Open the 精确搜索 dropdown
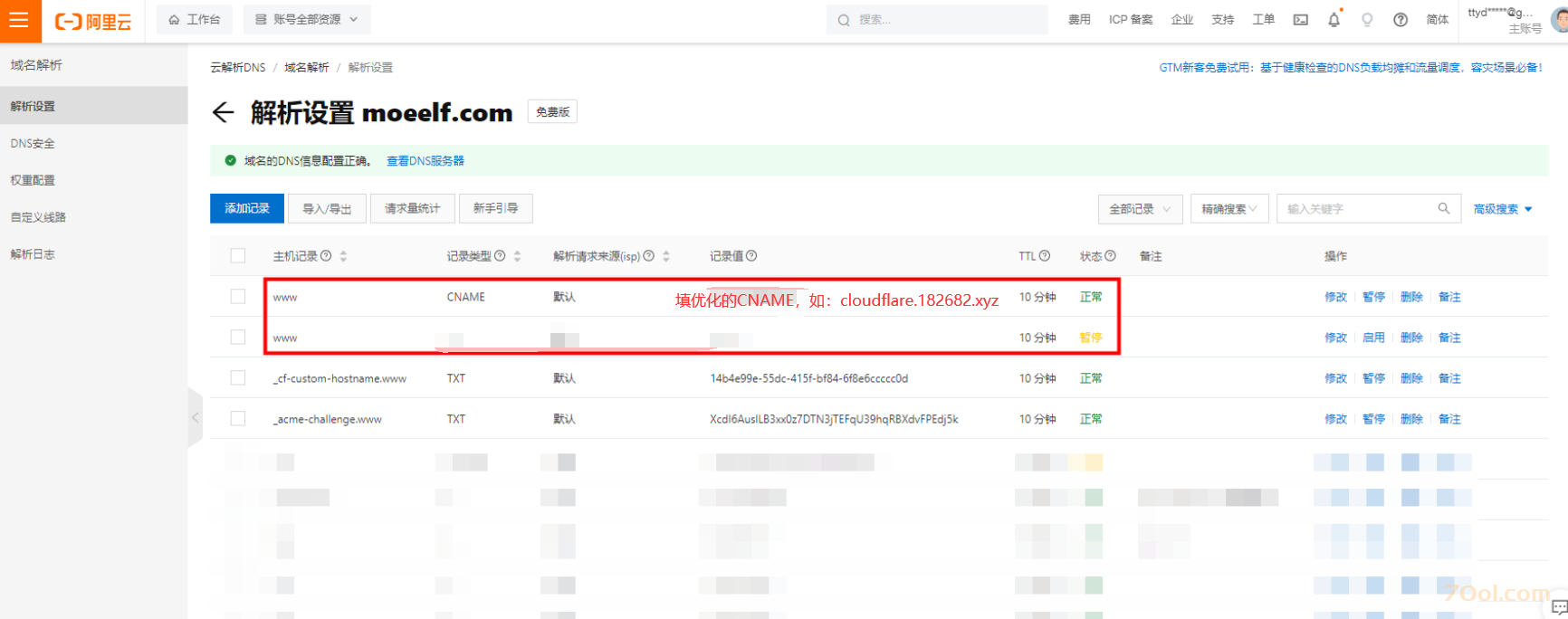 [x=1229, y=209]
